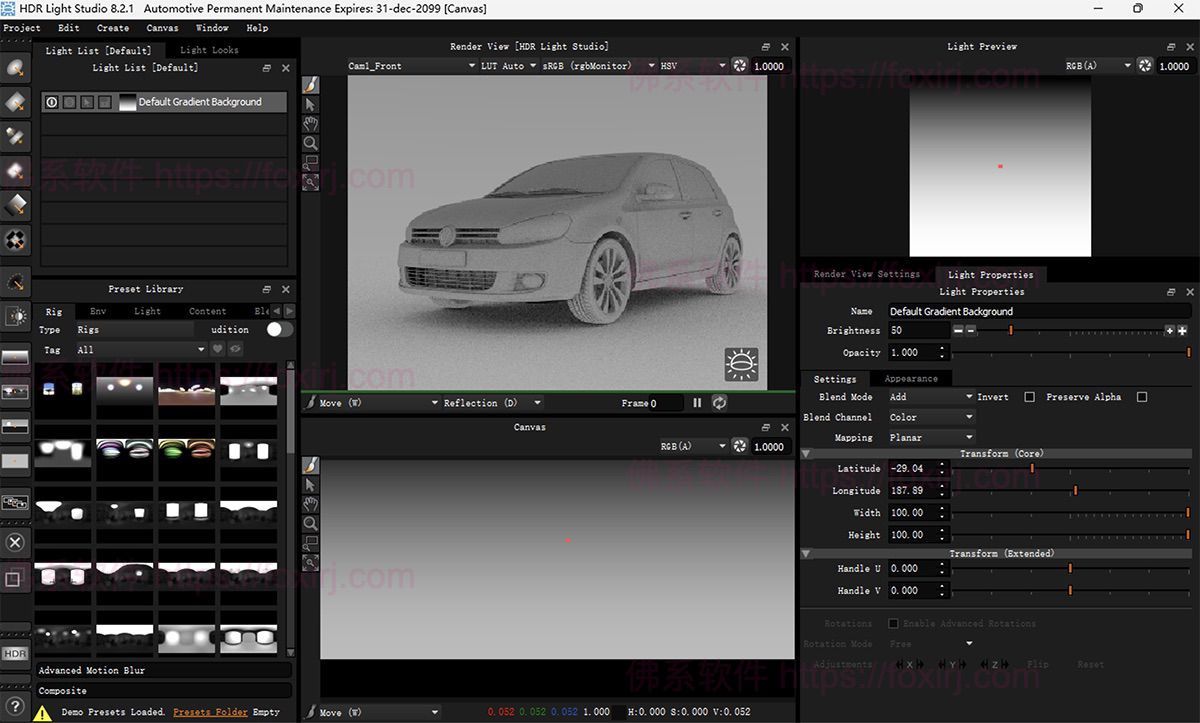Open the HDR panel from the left sidebar
Viewport: 1200px width, 723px height.
(15, 653)
